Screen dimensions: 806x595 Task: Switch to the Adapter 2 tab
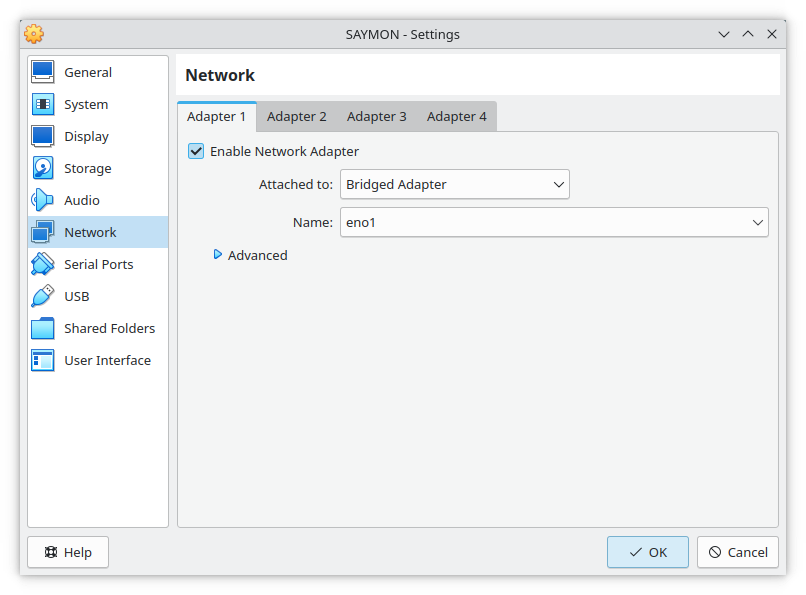pyautogui.click(x=297, y=117)
